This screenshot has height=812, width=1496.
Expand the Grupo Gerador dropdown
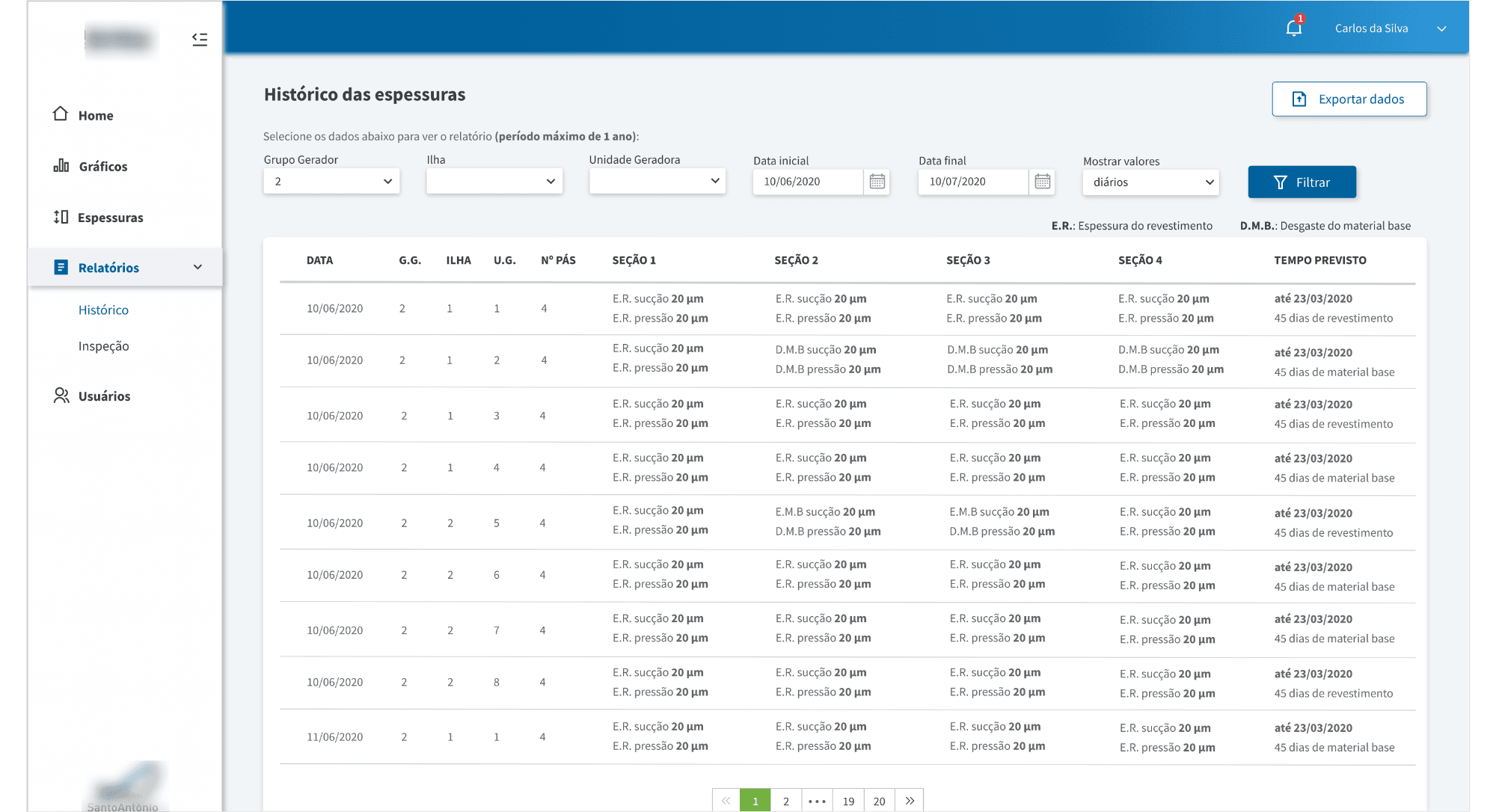[x=331, y=181]
